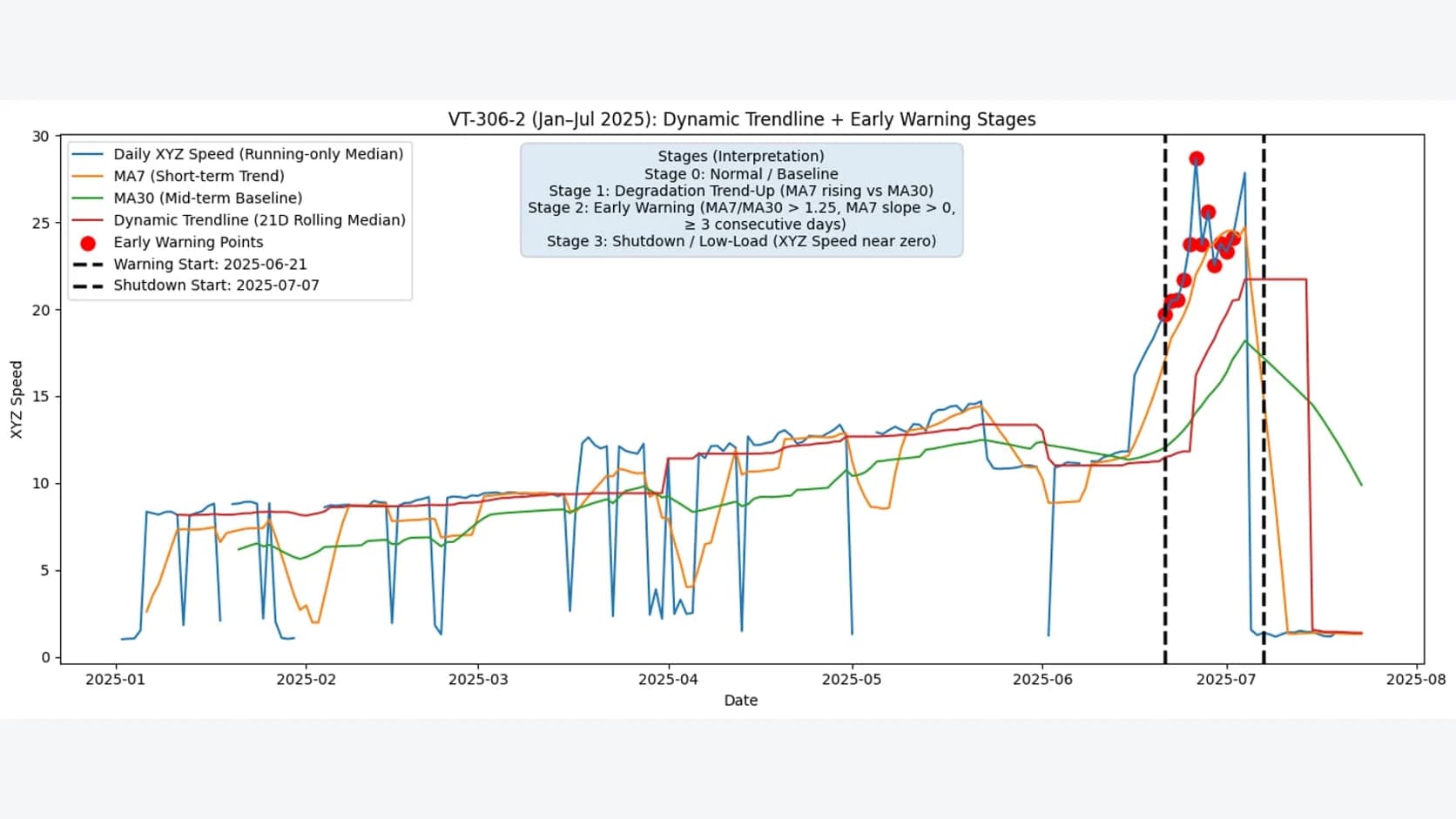
Task: Click the 'Stage 1: Degradation Trend-Up' line
Action: pos(741,190)
